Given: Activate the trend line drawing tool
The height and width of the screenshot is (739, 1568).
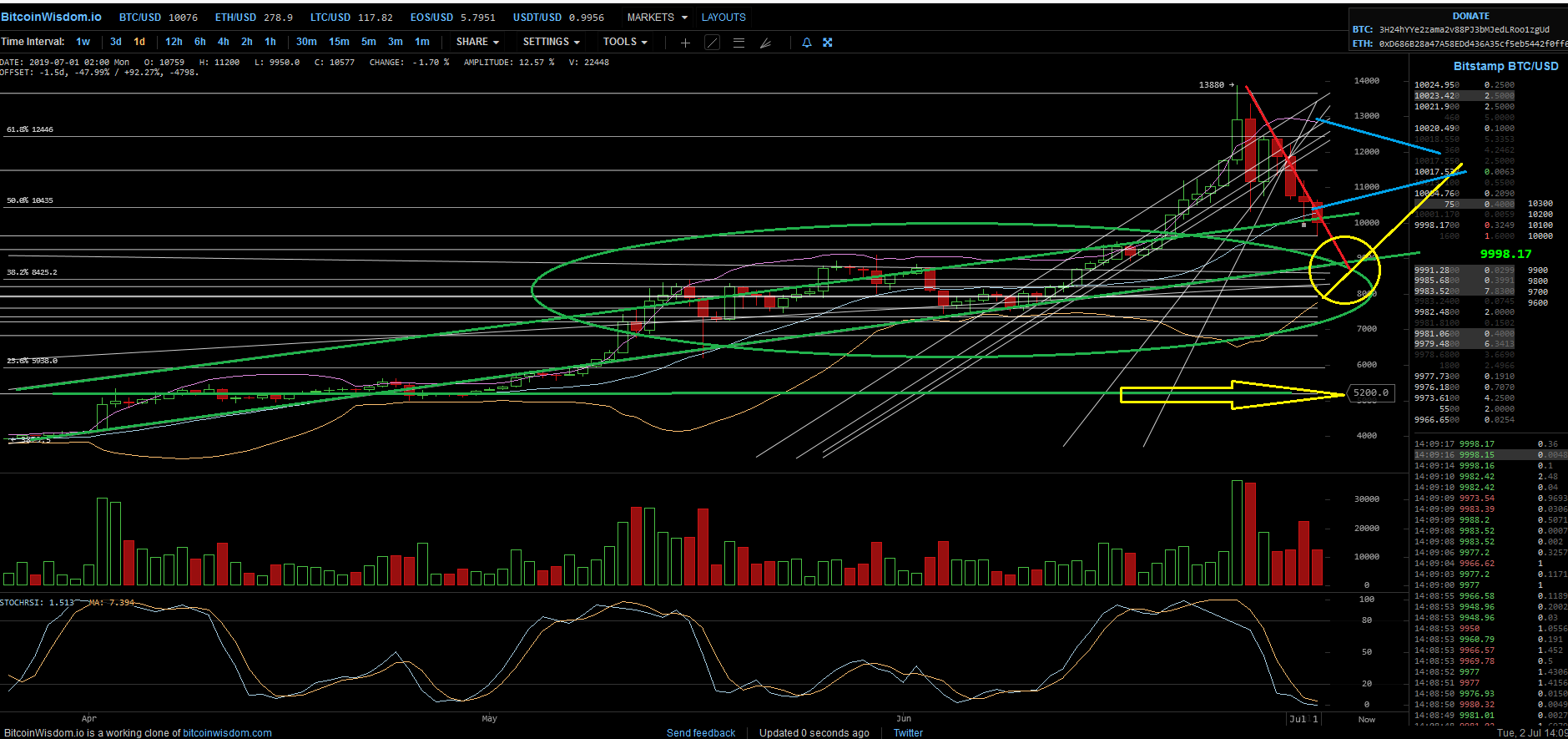Looking at the screenshot, I should point(712,43).
